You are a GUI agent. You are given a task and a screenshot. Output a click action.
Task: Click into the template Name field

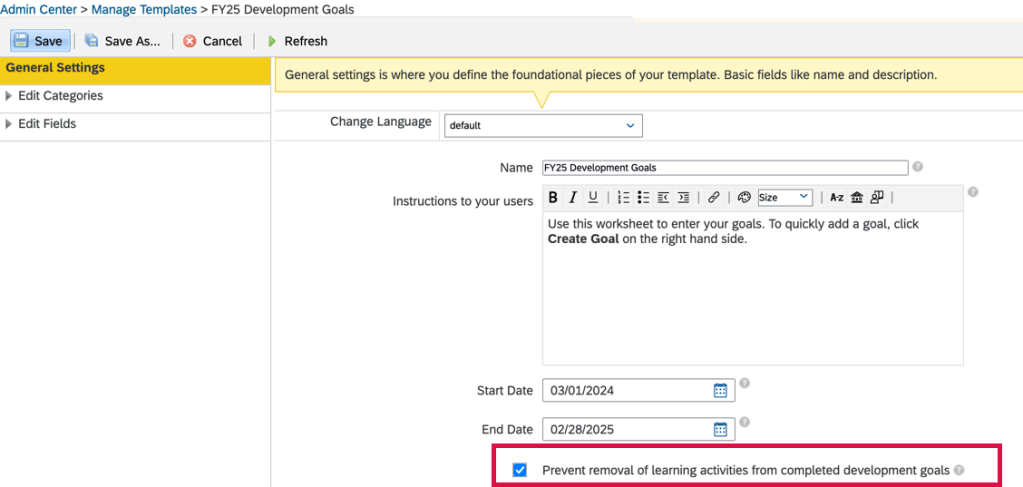(x=724, y=168)
